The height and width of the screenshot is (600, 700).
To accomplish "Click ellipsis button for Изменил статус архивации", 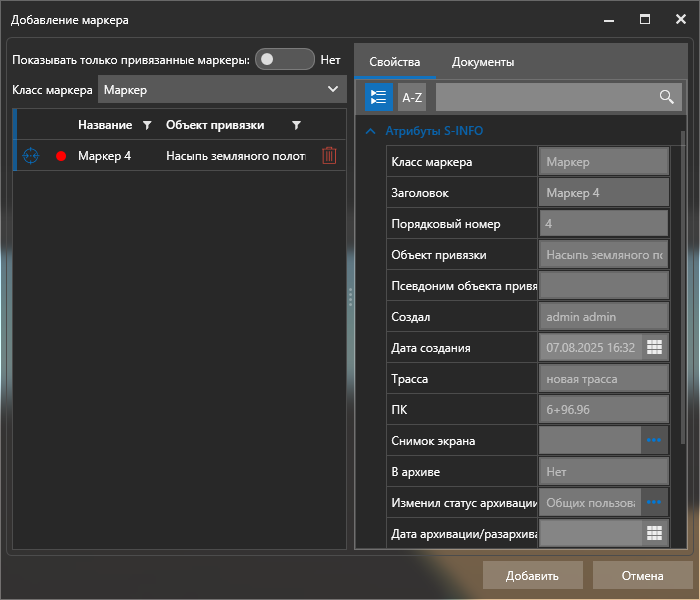I will click(x=654, y=502).
